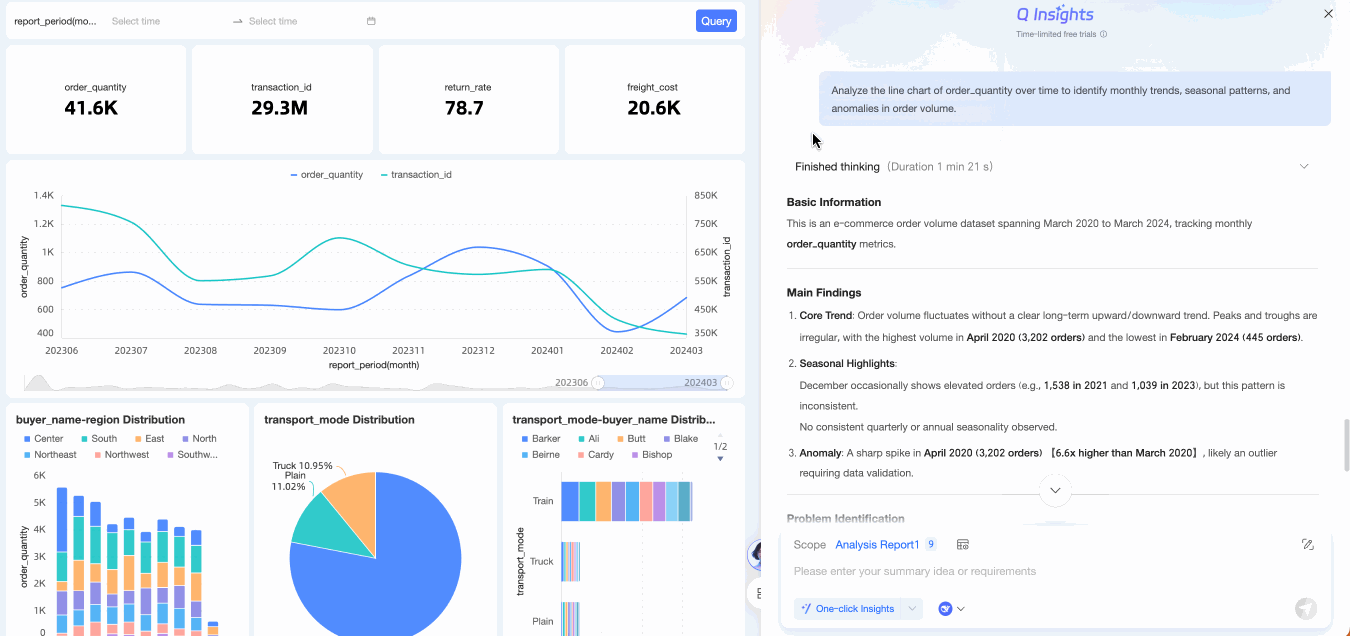
Task: Click the assistant avatar icon at panel edge
Action: (757, 553)
